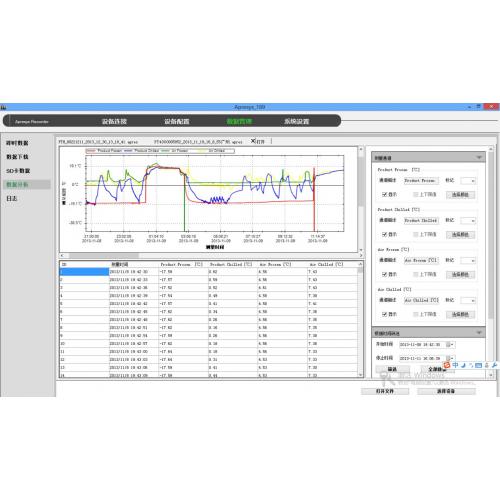
Task: Click the color select button for Product Chilled
Action: (x=460, y=235)
